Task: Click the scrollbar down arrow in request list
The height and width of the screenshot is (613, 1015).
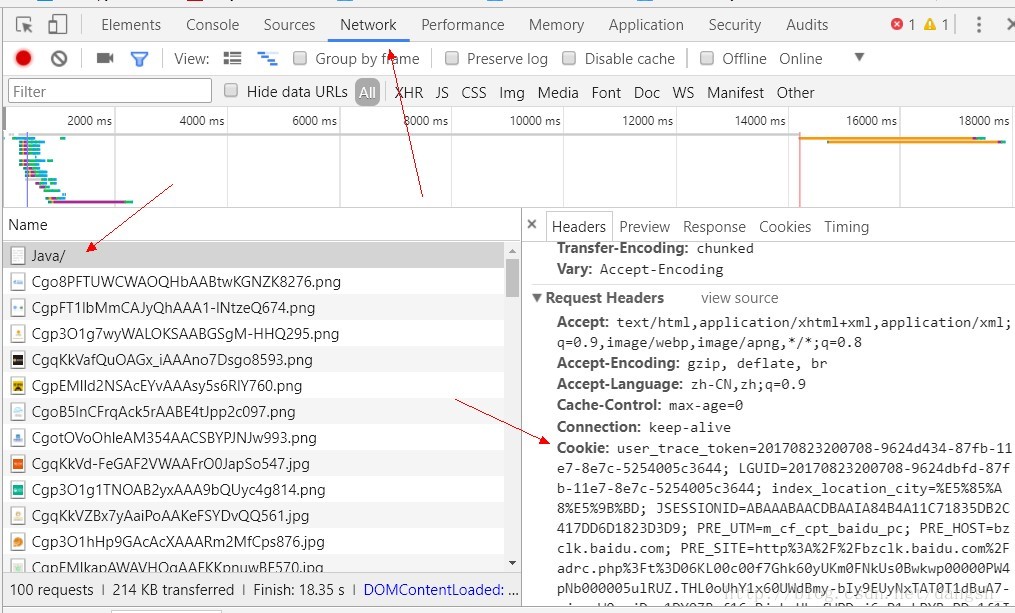Action: coord(512,563)
